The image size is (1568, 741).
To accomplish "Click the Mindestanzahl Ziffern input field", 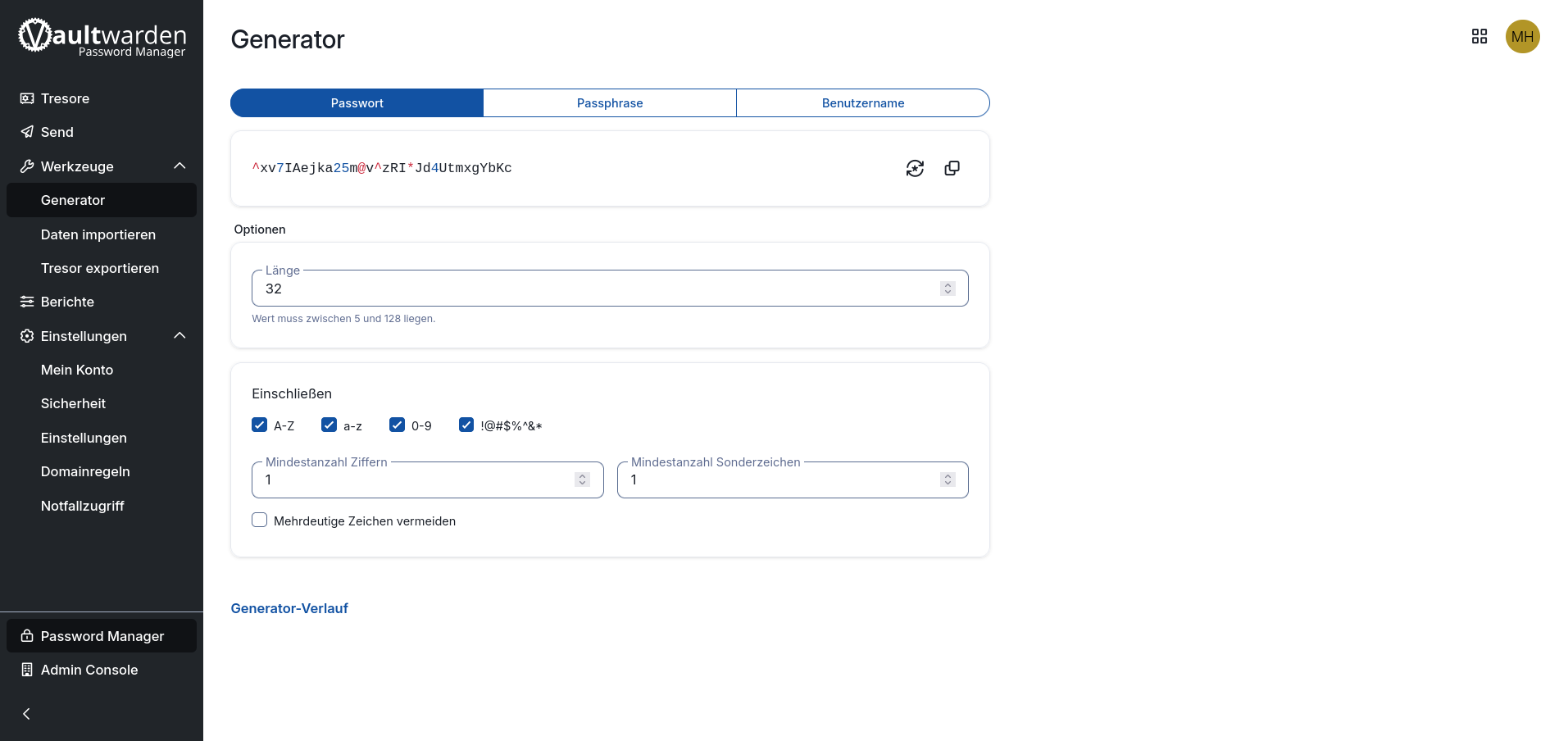I will tap(414, 480).
